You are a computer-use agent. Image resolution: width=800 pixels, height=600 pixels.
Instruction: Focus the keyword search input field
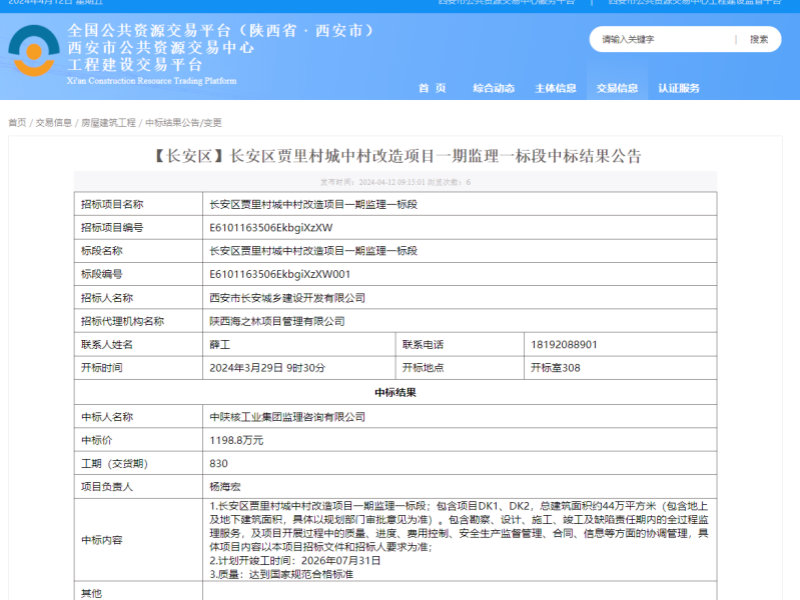tap(665, 39)
